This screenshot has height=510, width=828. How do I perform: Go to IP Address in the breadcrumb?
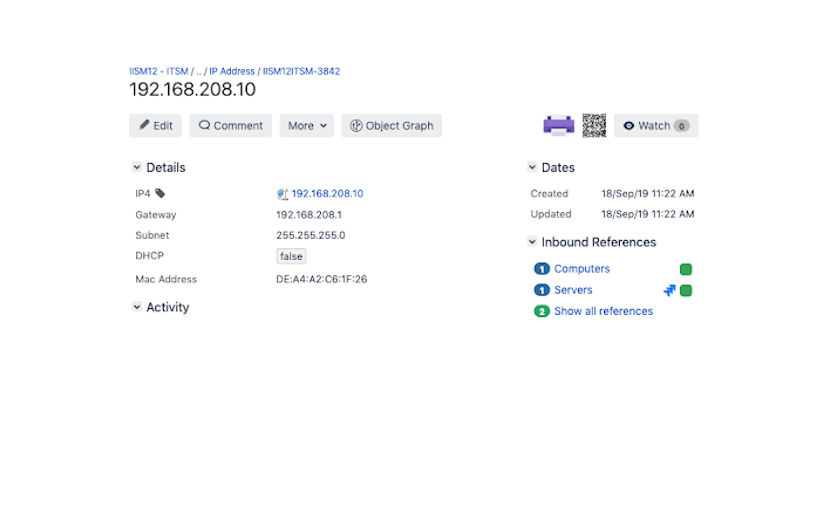coord(232,72)
